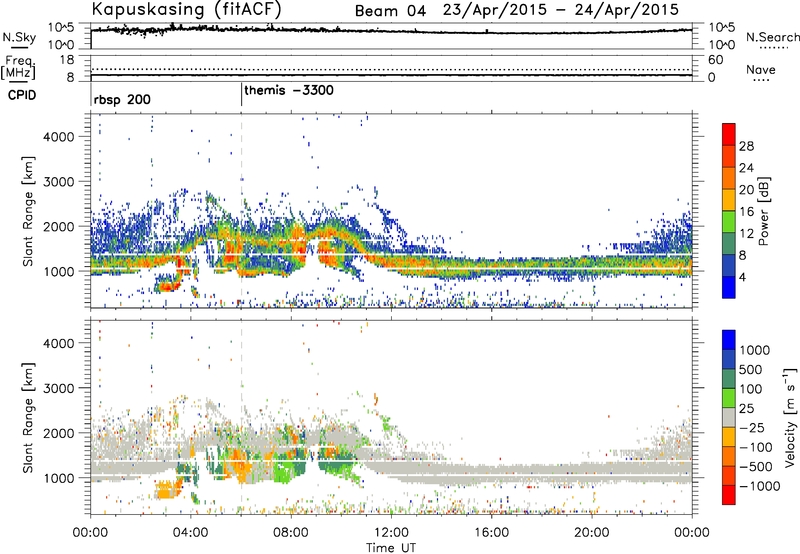Click the 'Nave' legend label
Viewport: 800px width, 554px height.
(761, 69)
